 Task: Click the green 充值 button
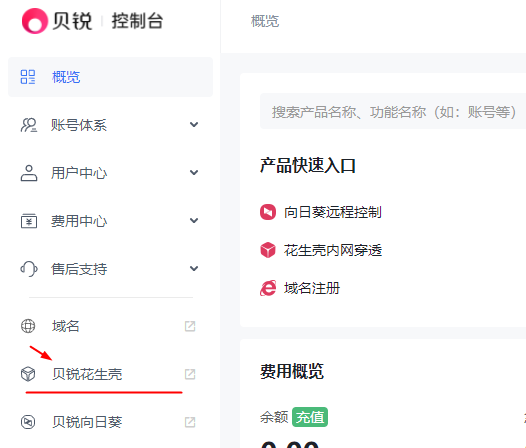click(x=310, y=417)
